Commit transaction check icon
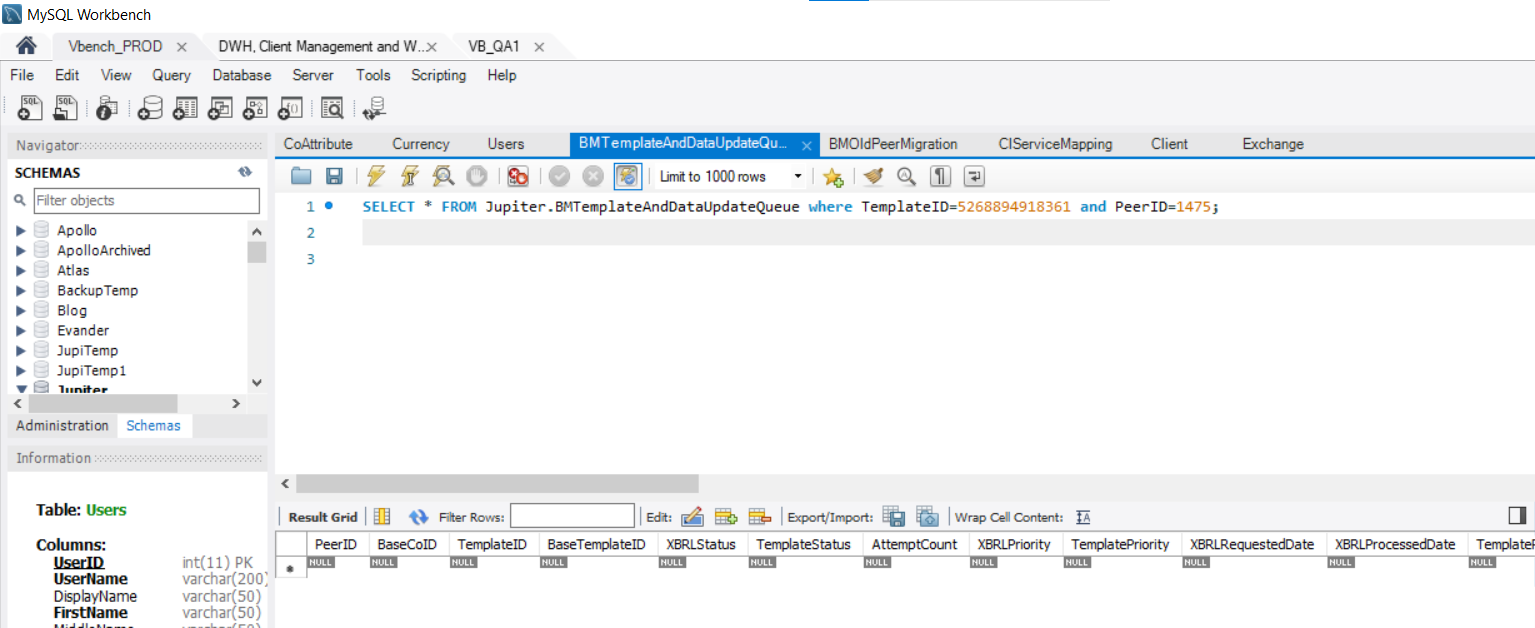This screenshot has height=628, width=1535. 559,177
